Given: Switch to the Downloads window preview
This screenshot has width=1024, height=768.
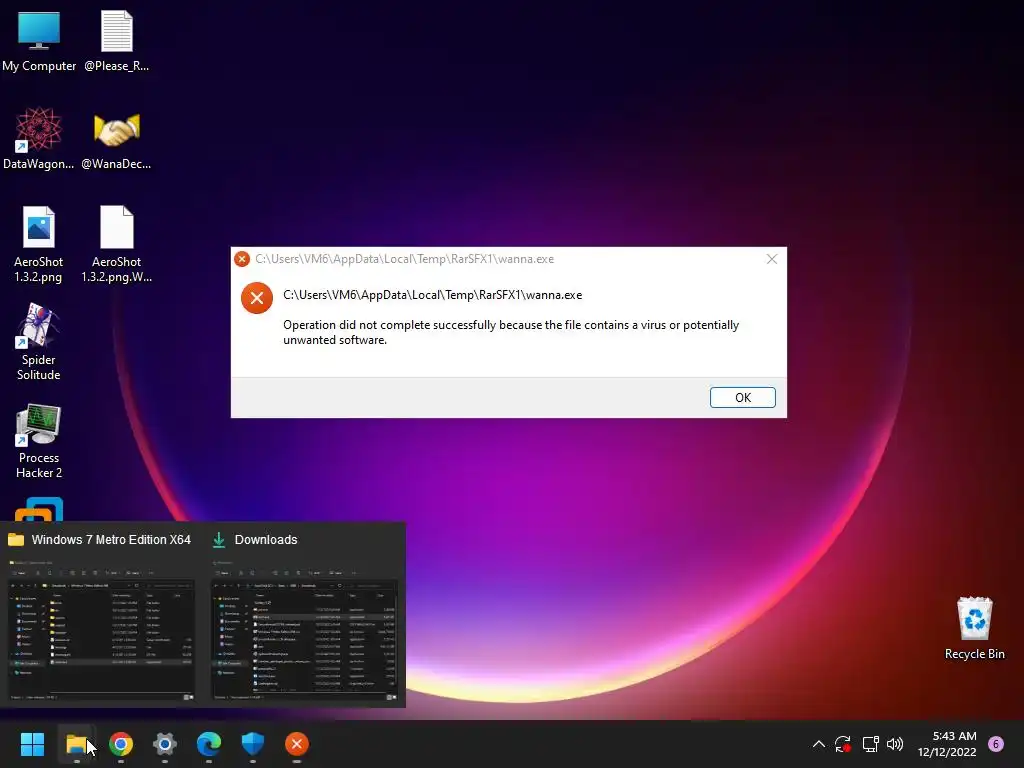Looking at the screenshot, I should tap(304, 630).
